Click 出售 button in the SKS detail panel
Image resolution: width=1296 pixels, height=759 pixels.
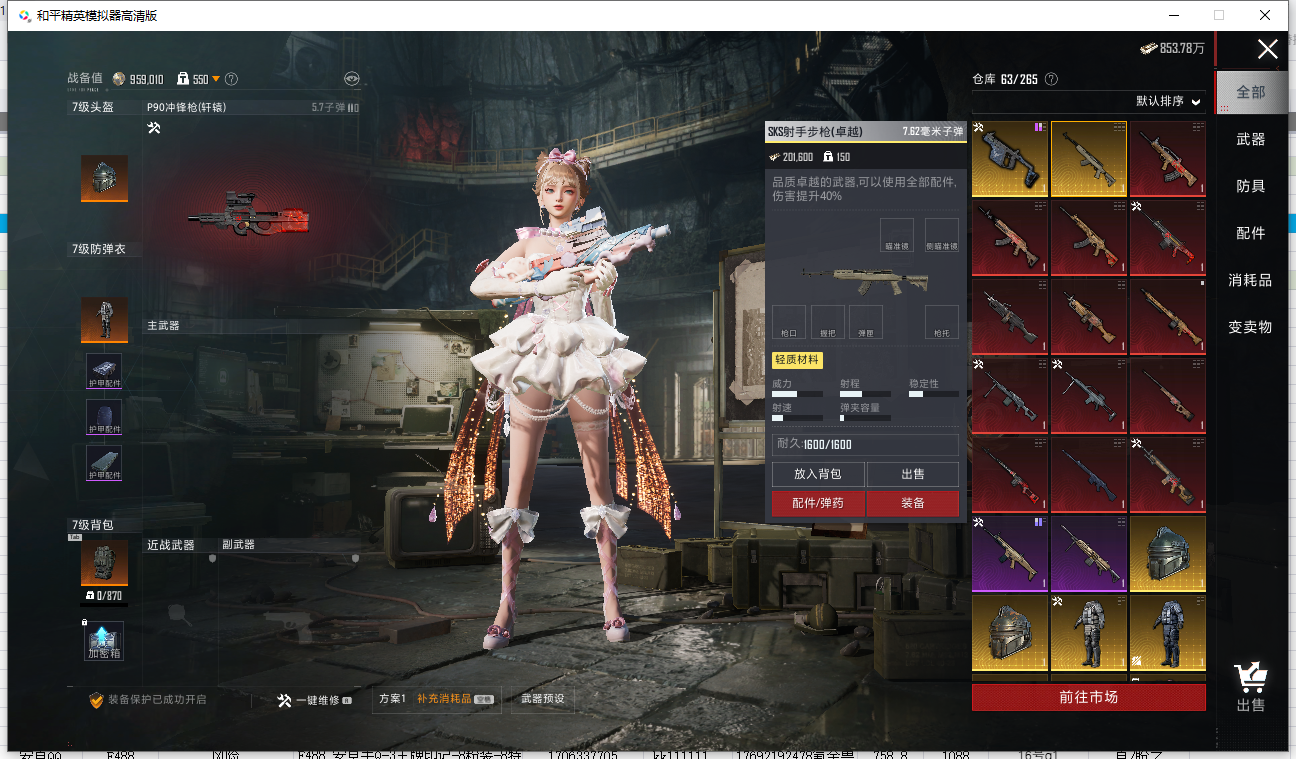pos(913,474)
